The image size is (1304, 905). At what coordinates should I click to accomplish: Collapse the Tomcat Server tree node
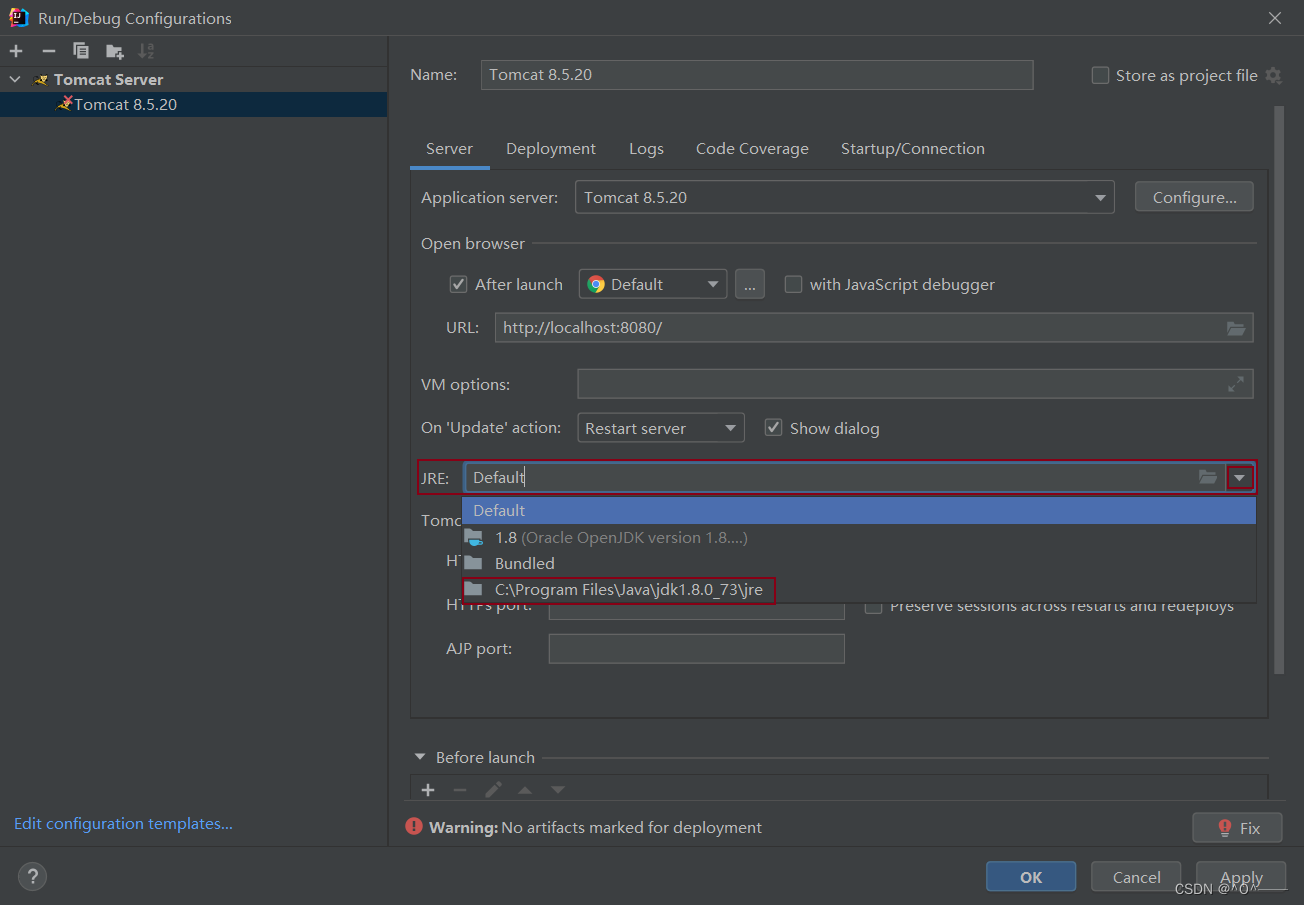pyautogui.click(x=15, y=79)
